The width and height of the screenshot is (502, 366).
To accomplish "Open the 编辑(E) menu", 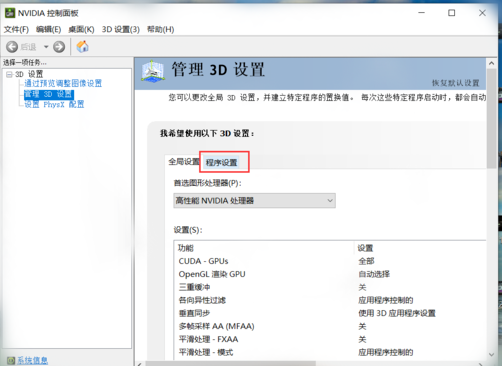I will pyautogui.click(x=49, y=30).
